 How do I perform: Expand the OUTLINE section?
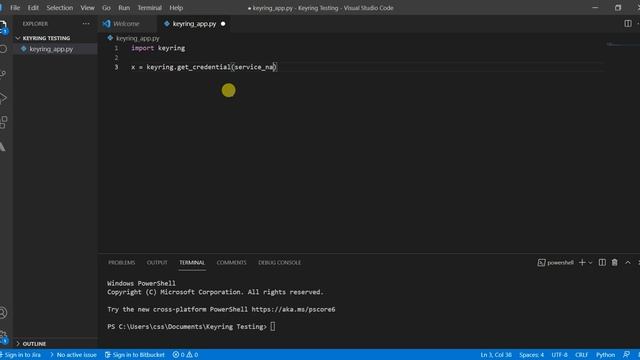56,344
